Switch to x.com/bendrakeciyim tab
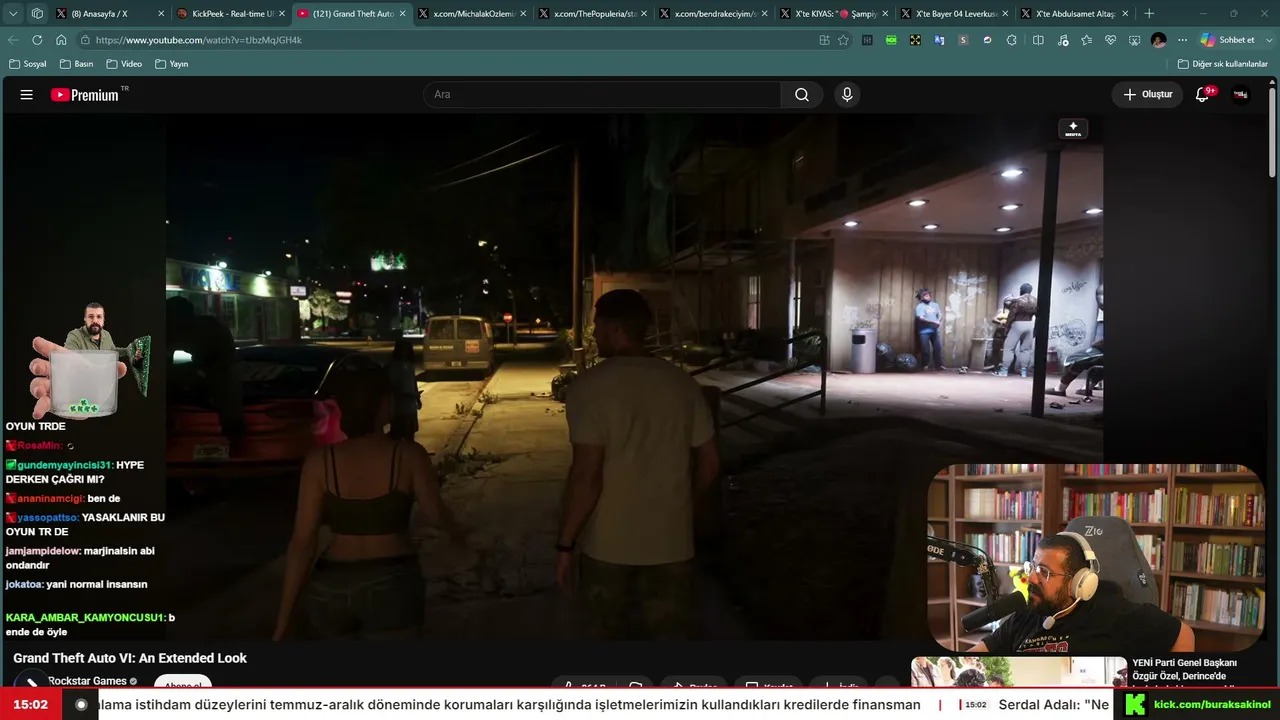 coord(711,14)
